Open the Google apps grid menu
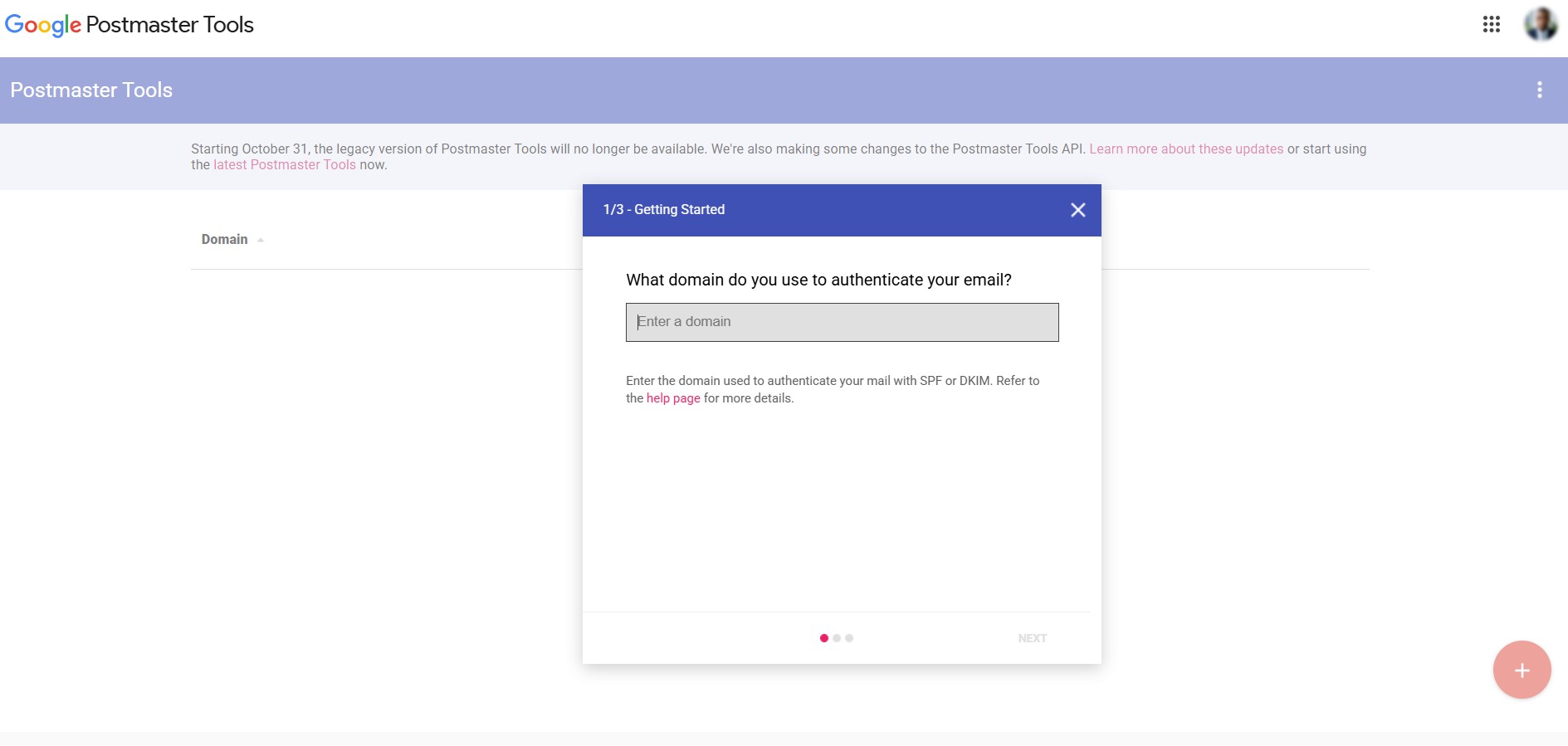Viewport: 1568px width, 746px height. click(x=1491, y=24)
